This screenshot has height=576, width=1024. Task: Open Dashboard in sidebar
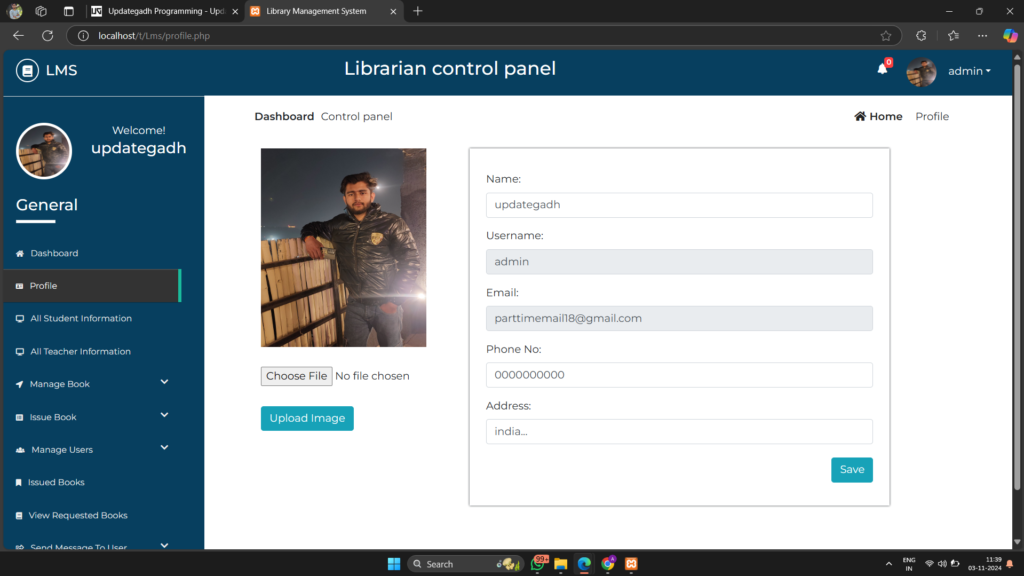(x=54, y=253)
